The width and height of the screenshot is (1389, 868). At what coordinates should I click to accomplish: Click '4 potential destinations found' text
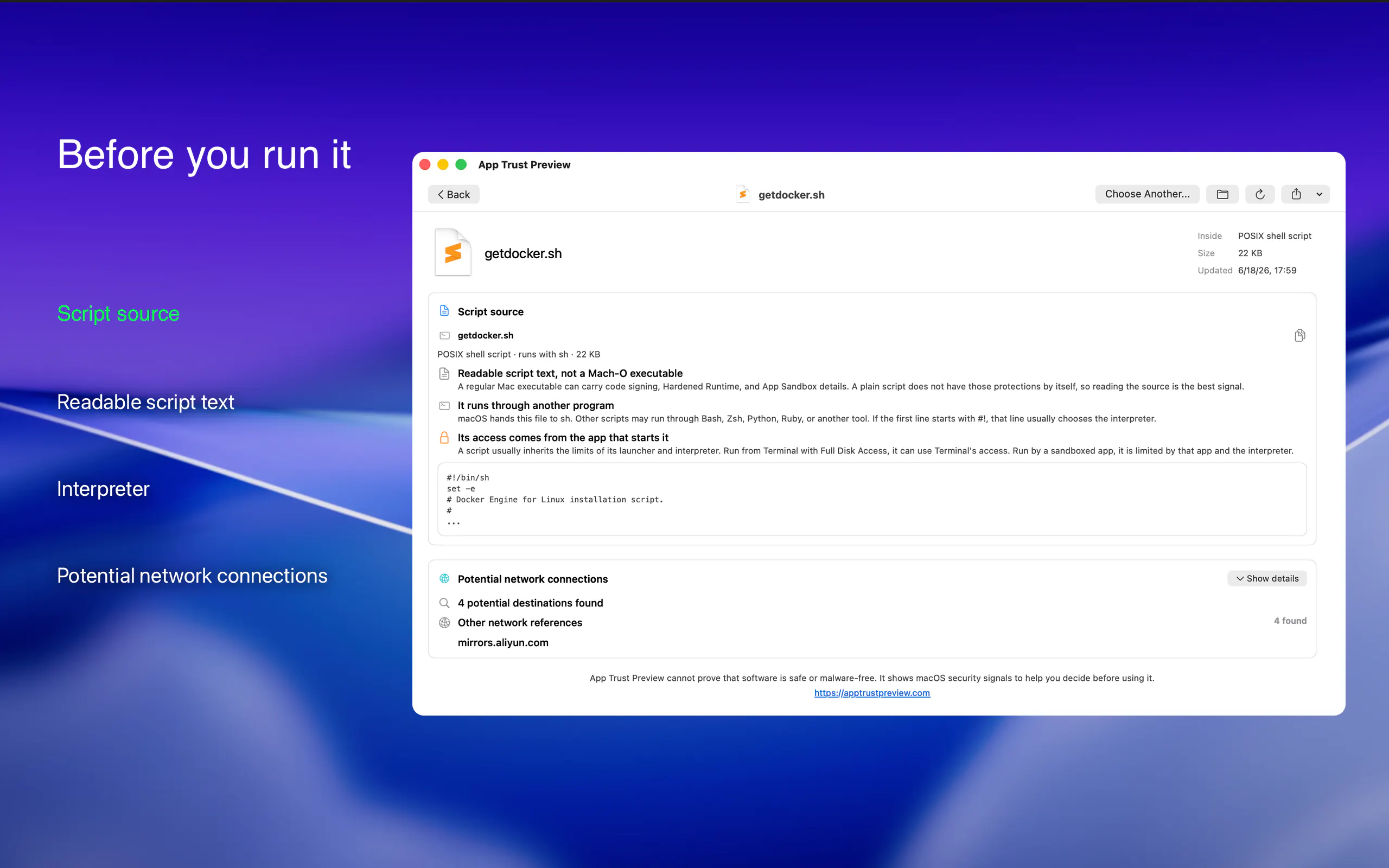530,603
